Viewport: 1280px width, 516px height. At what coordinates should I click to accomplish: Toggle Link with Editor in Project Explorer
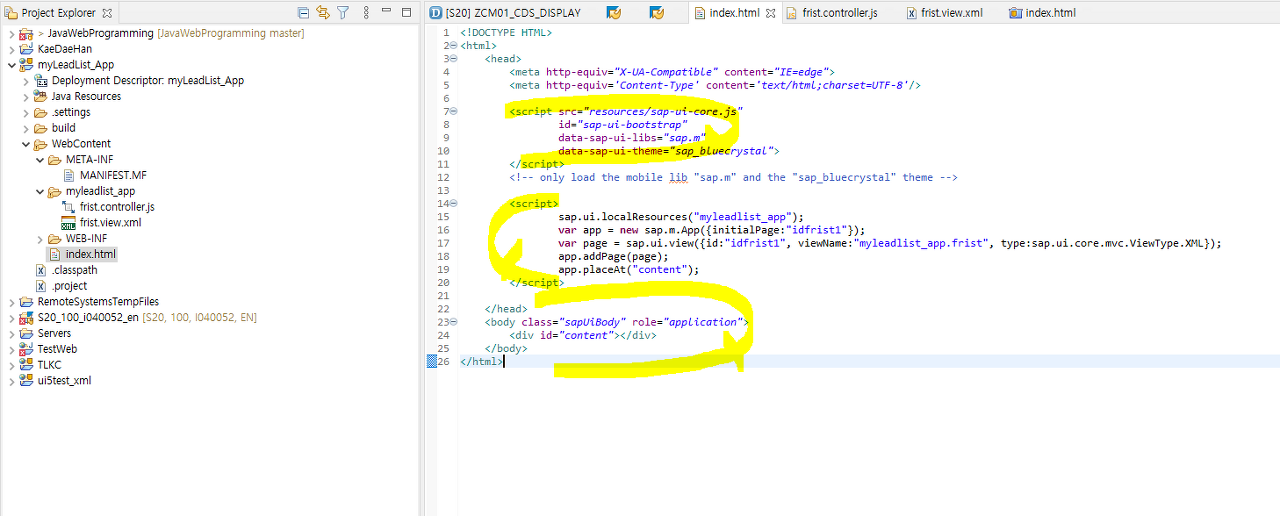323,13
